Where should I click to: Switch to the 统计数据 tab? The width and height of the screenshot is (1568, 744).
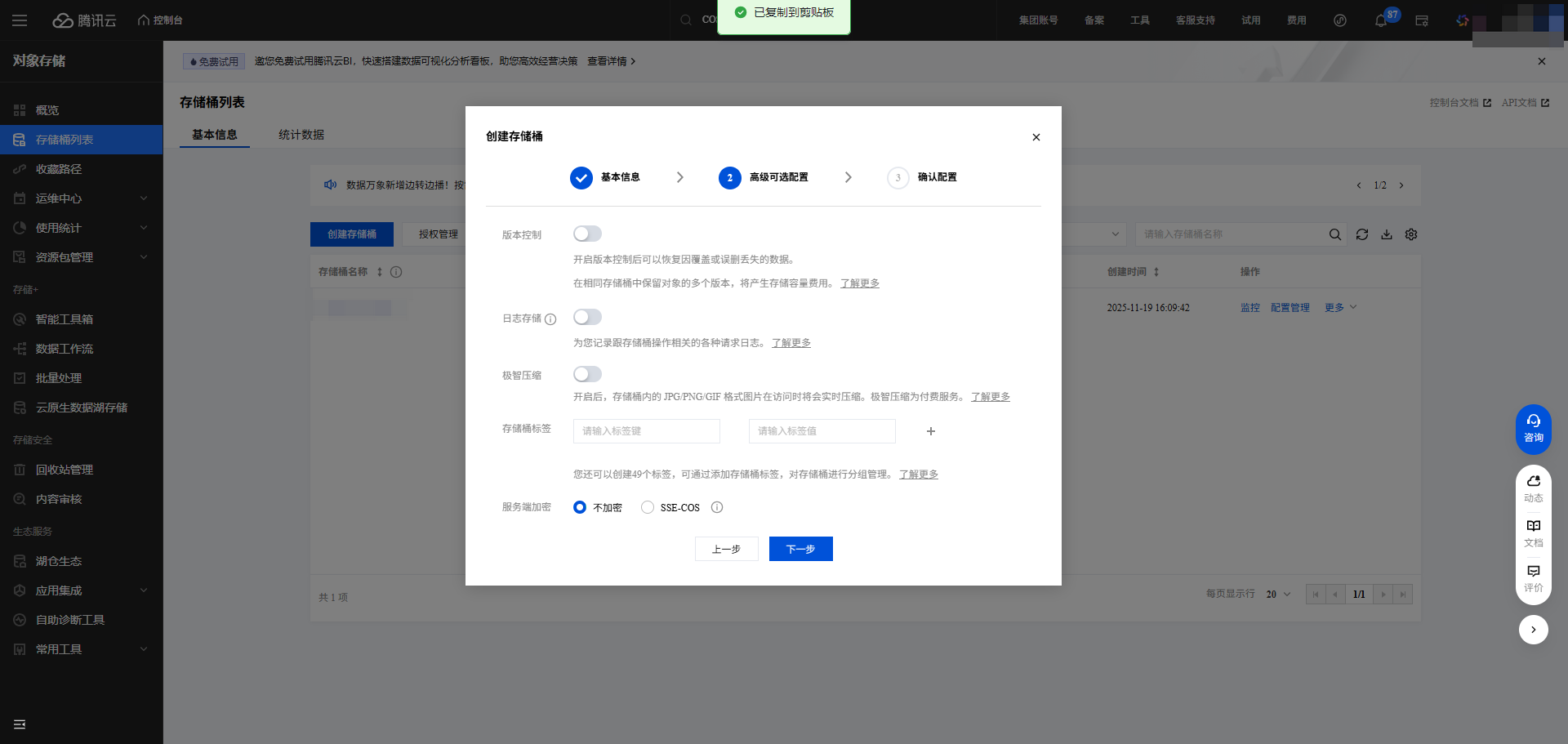point(301,134)
